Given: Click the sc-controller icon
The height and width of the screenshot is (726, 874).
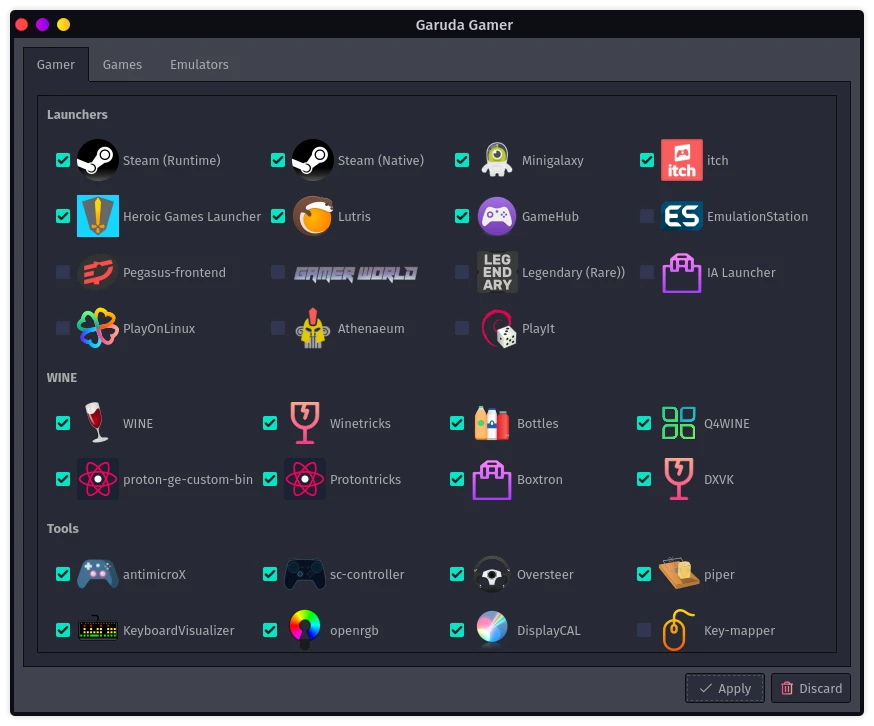Looking at the screenshot, I should 304,574.
